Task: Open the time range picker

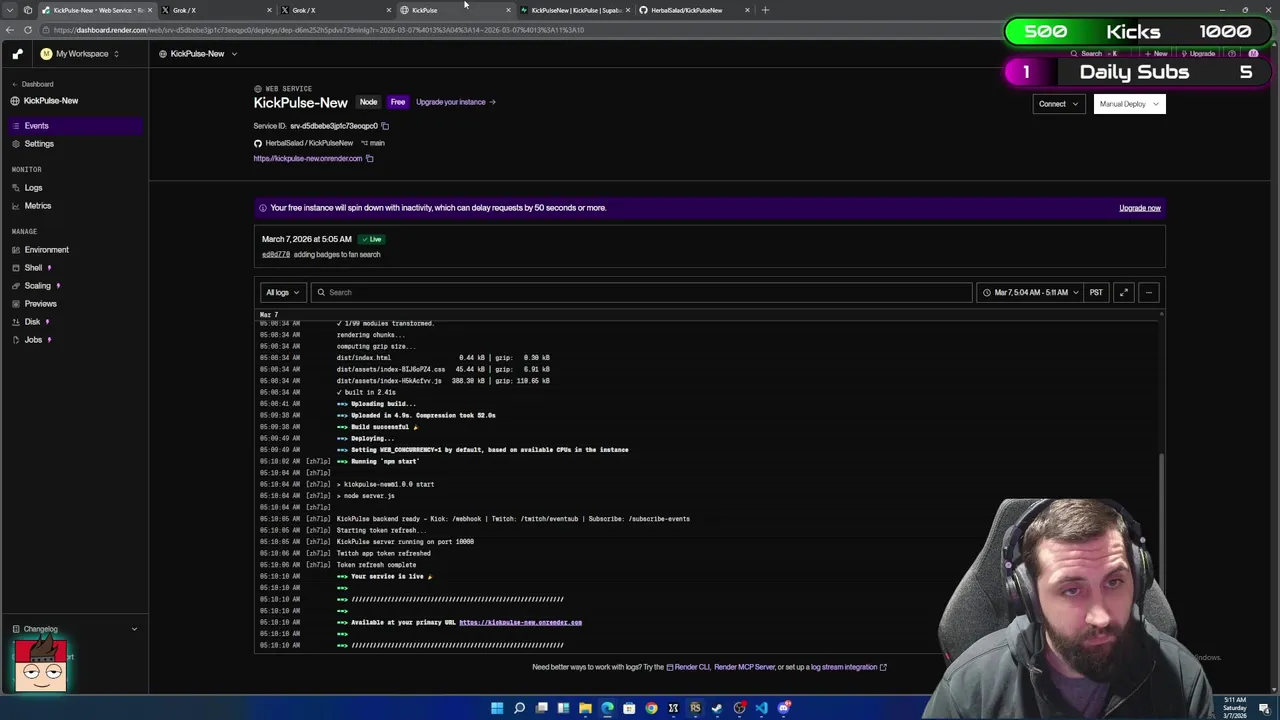Action: tap(1031, 293)
